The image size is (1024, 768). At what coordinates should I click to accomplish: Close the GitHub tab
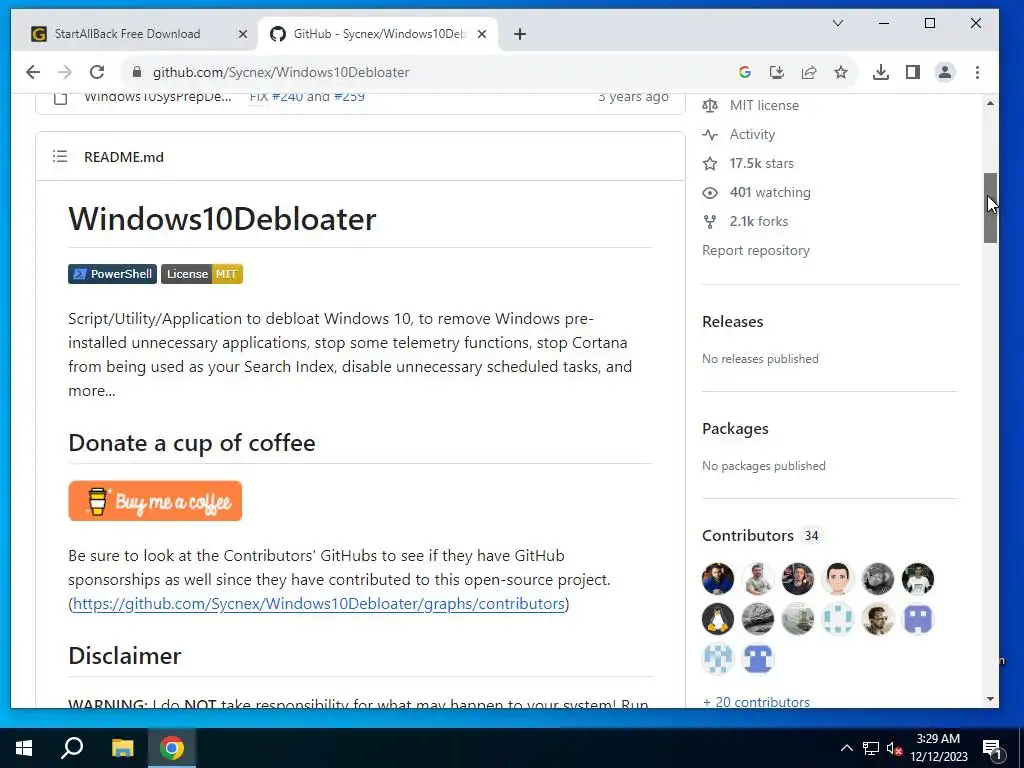pyautogui.click(x=482, y=34)
